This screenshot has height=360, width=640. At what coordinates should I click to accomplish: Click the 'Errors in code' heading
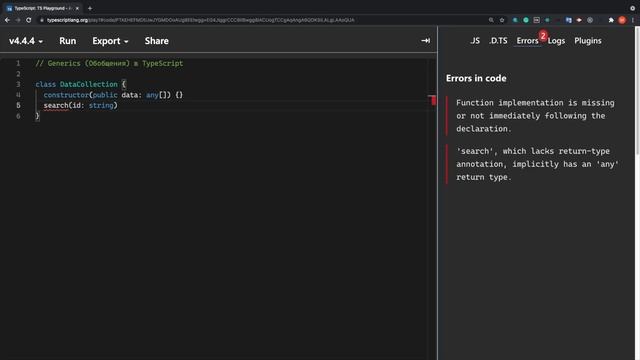pos(476,78)
